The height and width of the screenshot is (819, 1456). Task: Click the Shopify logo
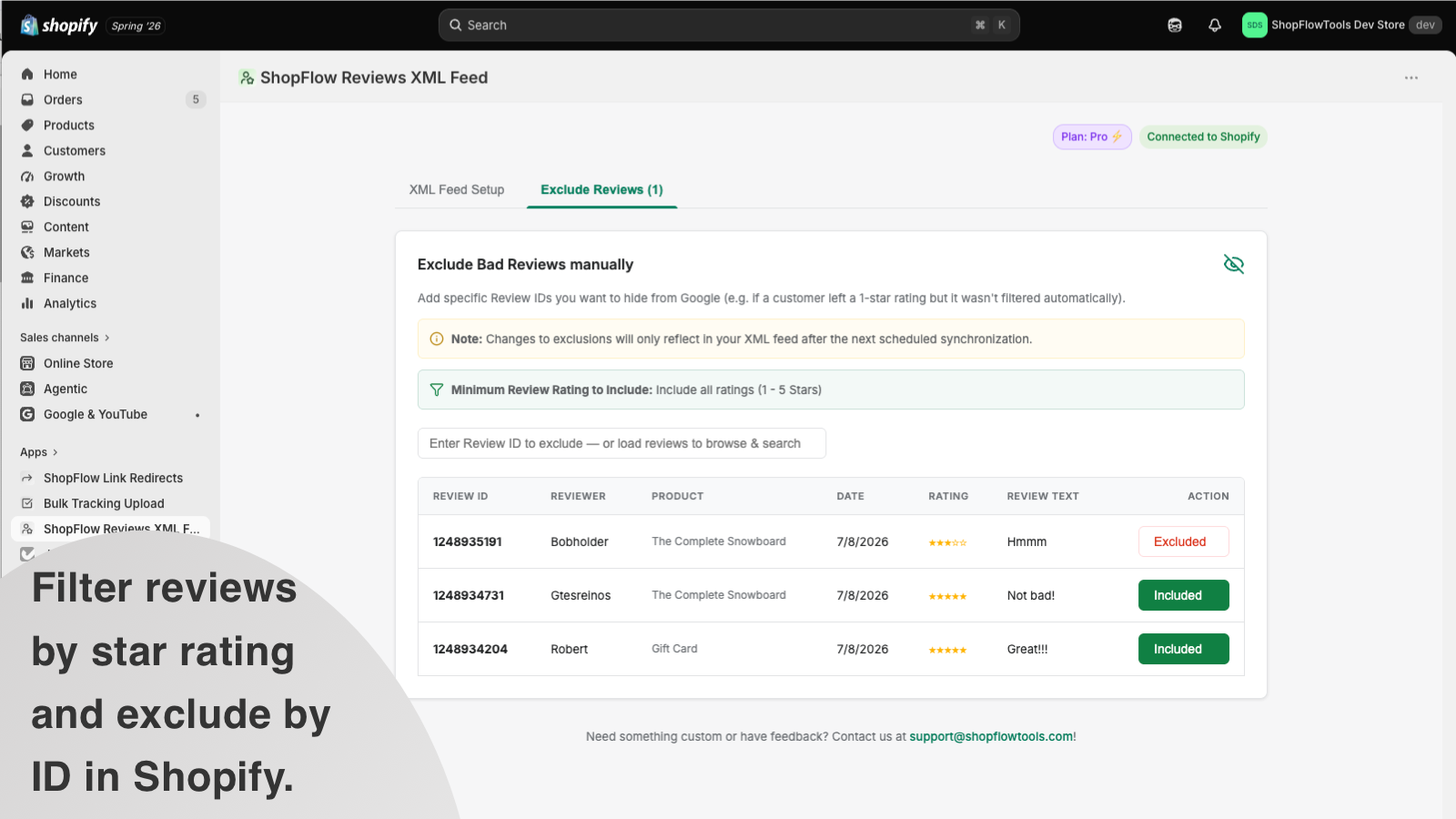(x=59, y=25)
